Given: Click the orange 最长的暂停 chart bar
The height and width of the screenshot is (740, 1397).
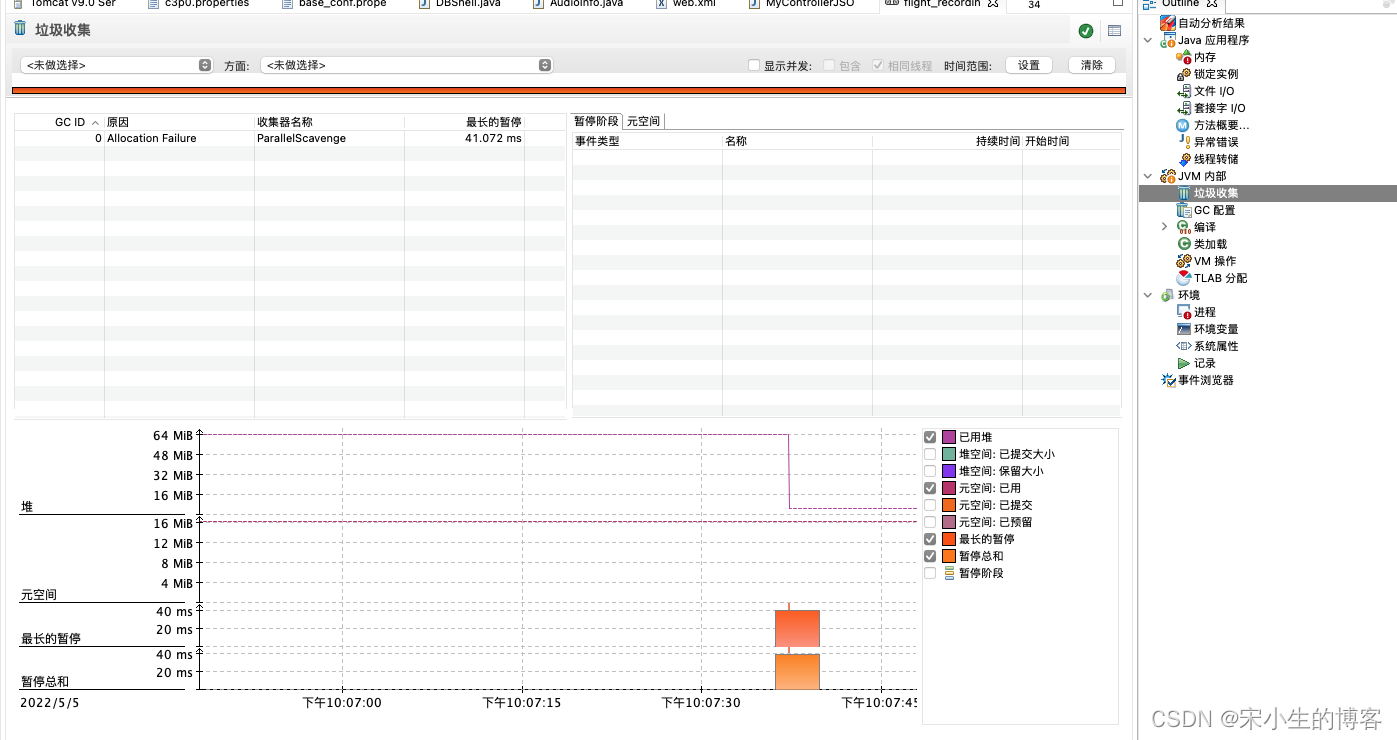Looking at the screenshot, I should [797, 628].
